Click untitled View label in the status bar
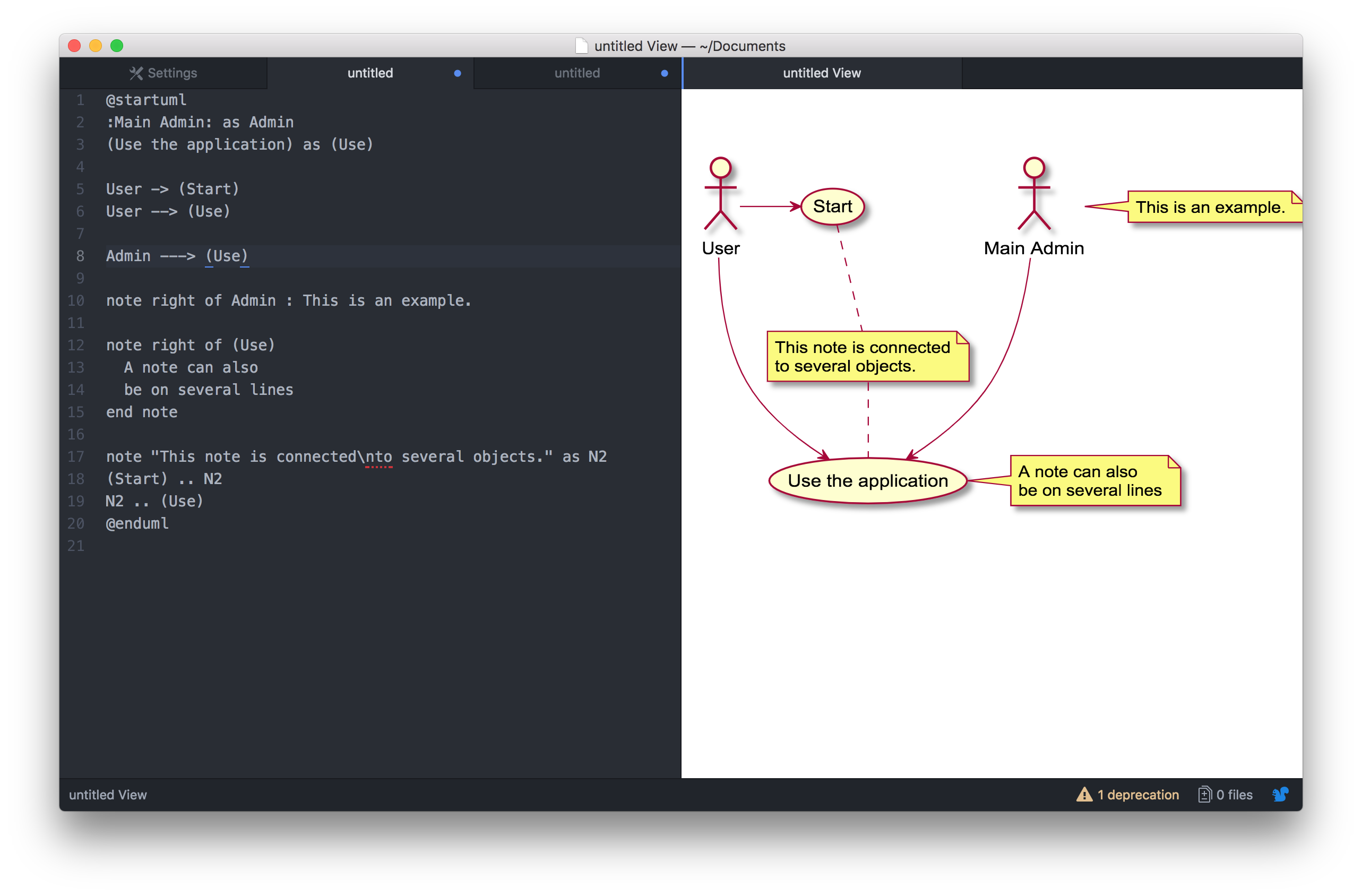1362x896 pixels. 108,795
